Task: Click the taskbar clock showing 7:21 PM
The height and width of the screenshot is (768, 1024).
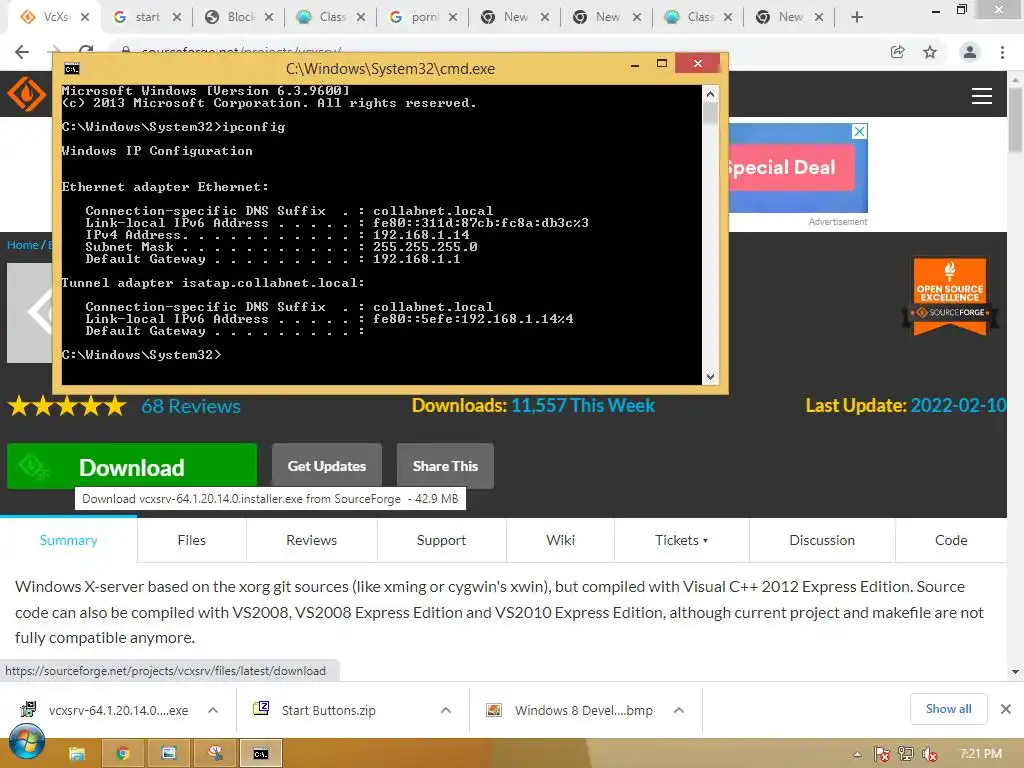Action: 980,754
